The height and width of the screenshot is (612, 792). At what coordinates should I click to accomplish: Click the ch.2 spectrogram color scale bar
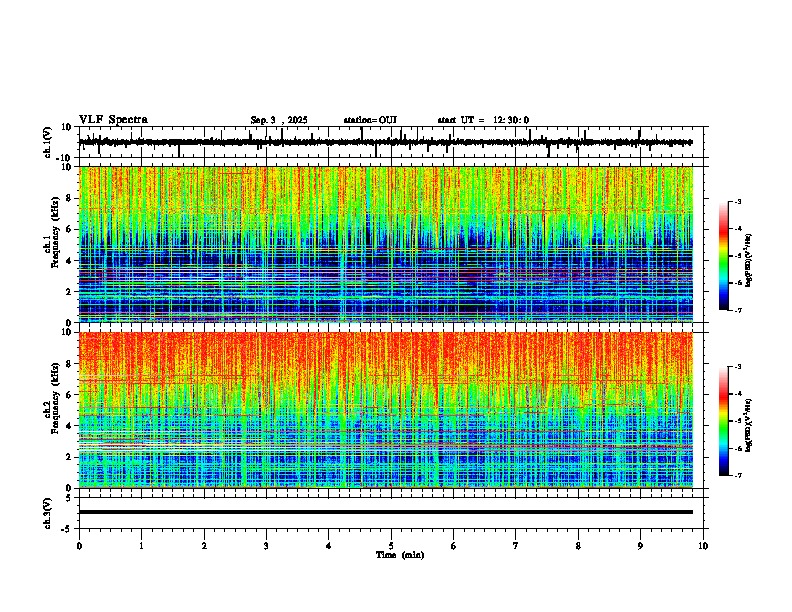[724, 421]
